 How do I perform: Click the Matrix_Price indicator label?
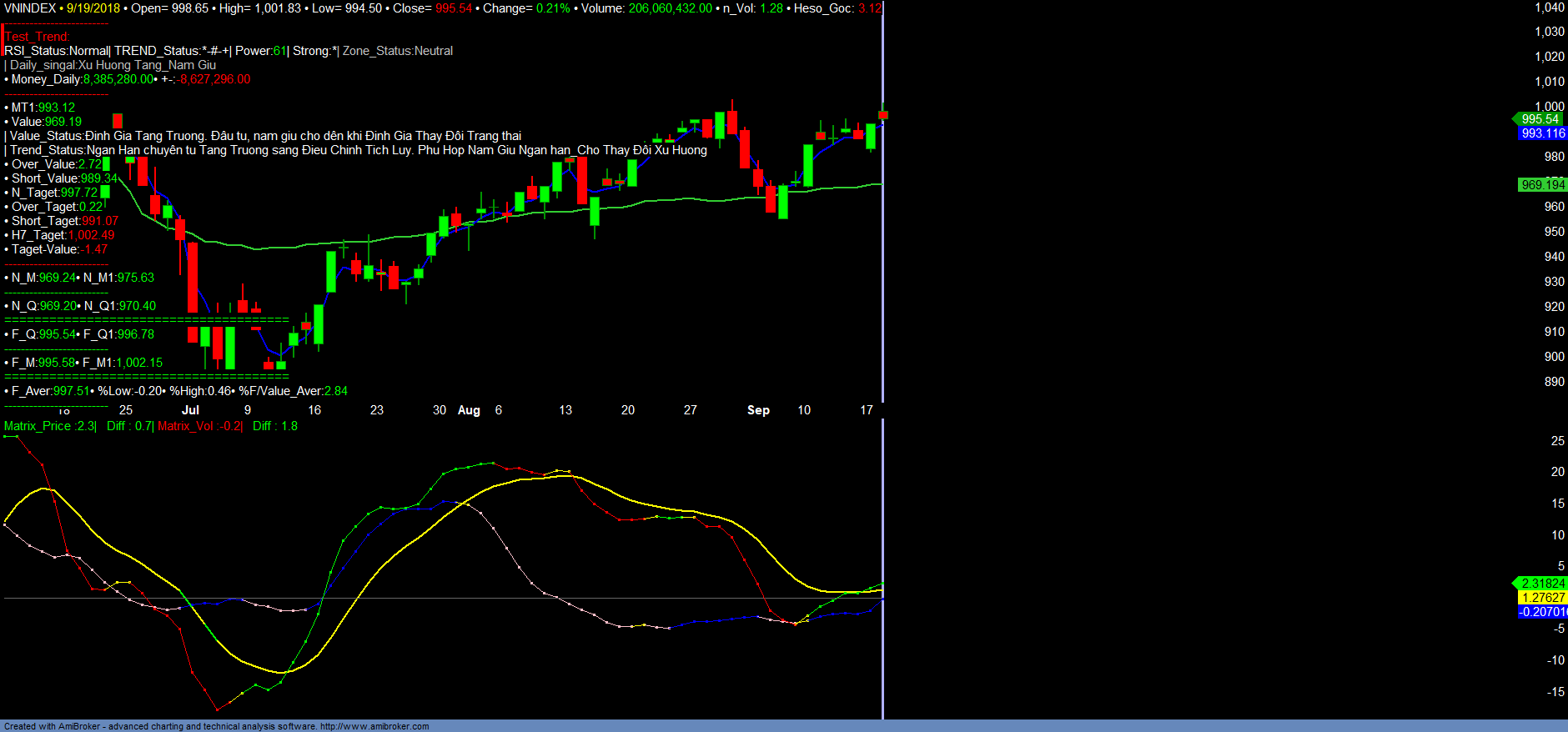point(49,426)
